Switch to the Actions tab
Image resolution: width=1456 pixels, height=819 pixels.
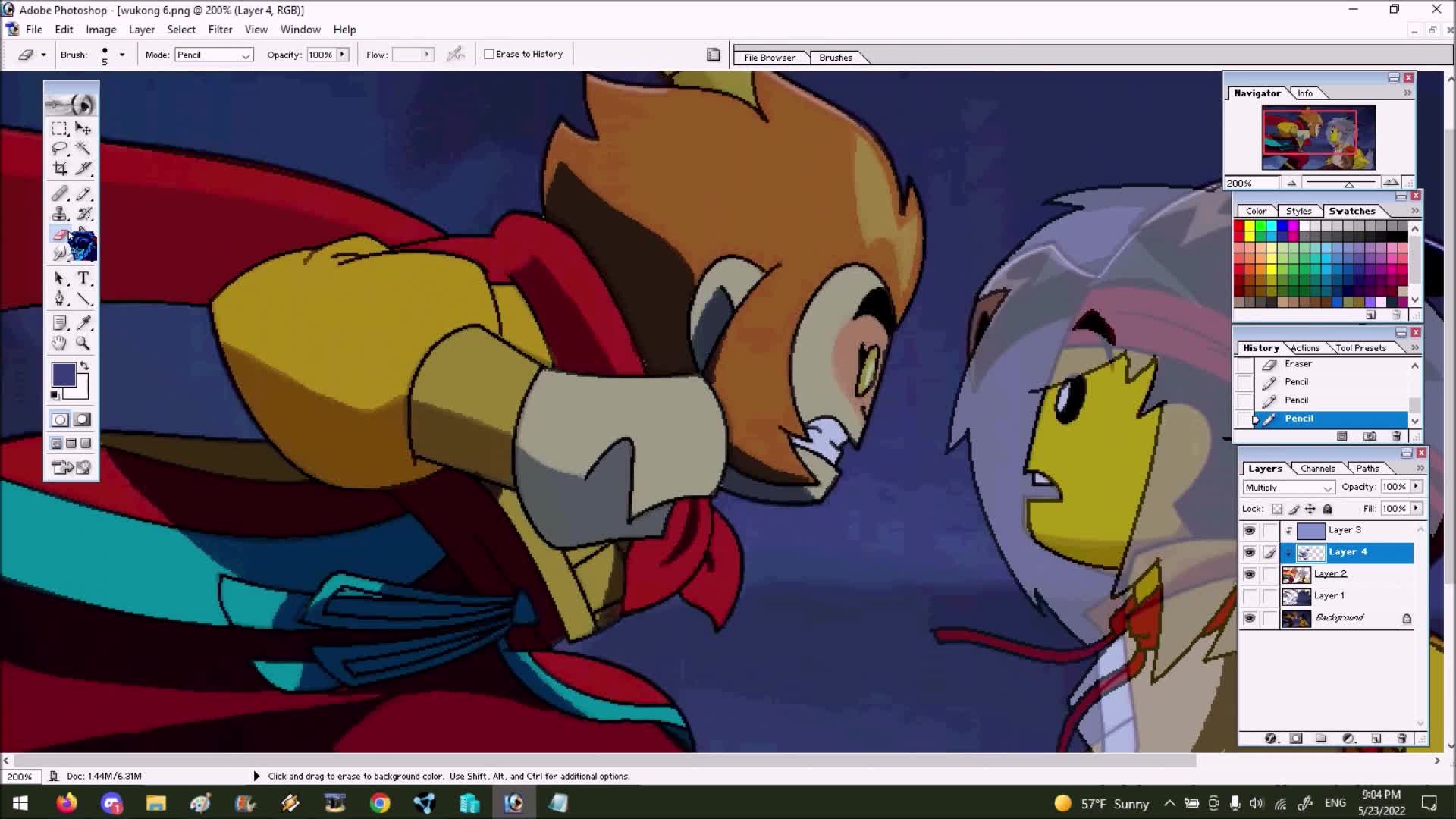1305,348
